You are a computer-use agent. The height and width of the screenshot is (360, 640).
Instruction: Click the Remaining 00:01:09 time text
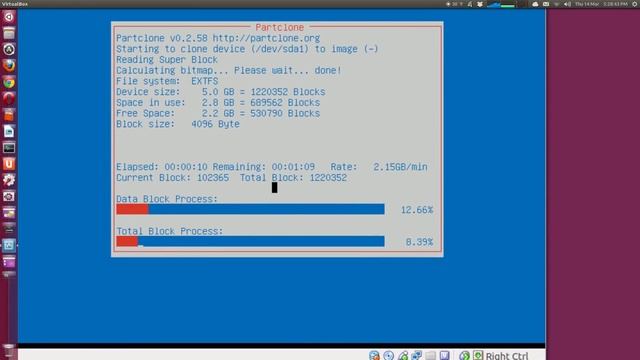264,167
